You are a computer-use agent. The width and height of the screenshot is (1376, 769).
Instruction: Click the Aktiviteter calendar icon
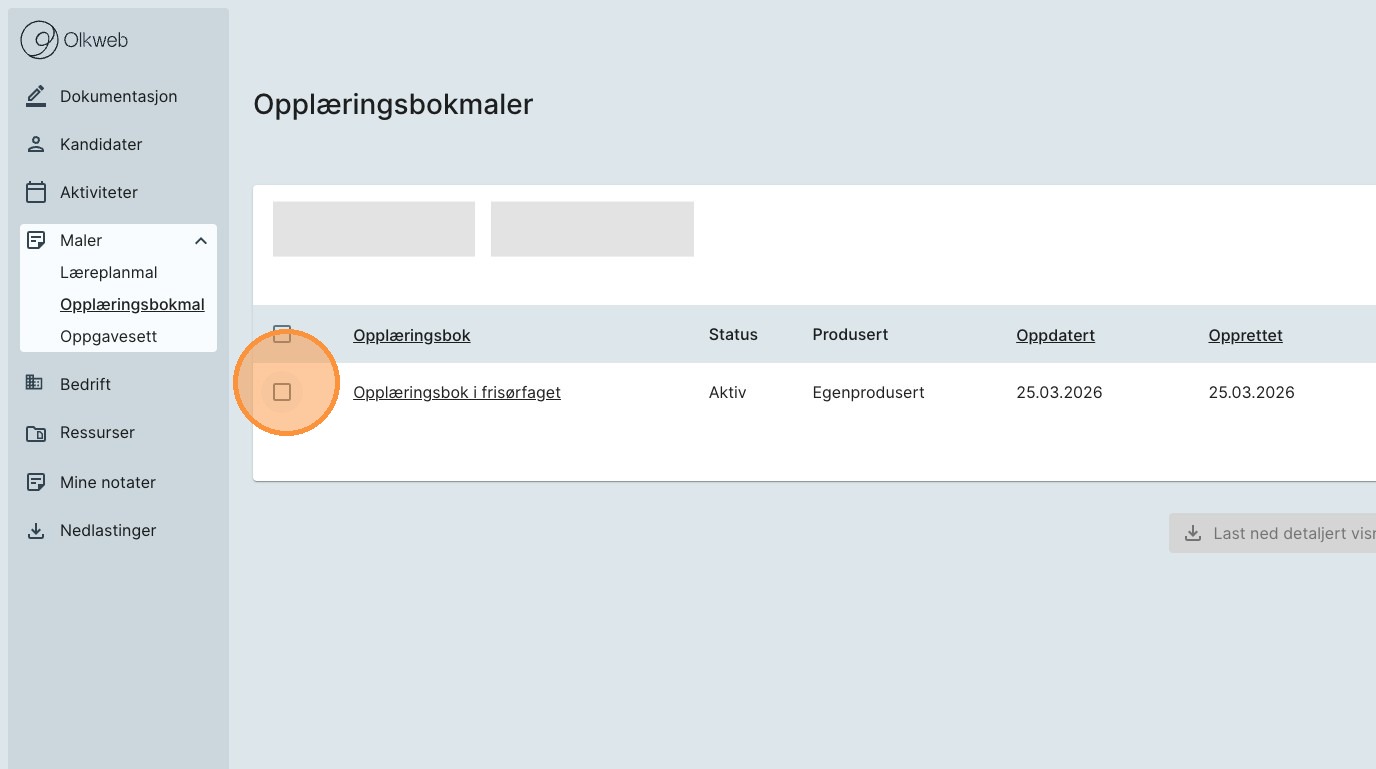pos(36,192)
